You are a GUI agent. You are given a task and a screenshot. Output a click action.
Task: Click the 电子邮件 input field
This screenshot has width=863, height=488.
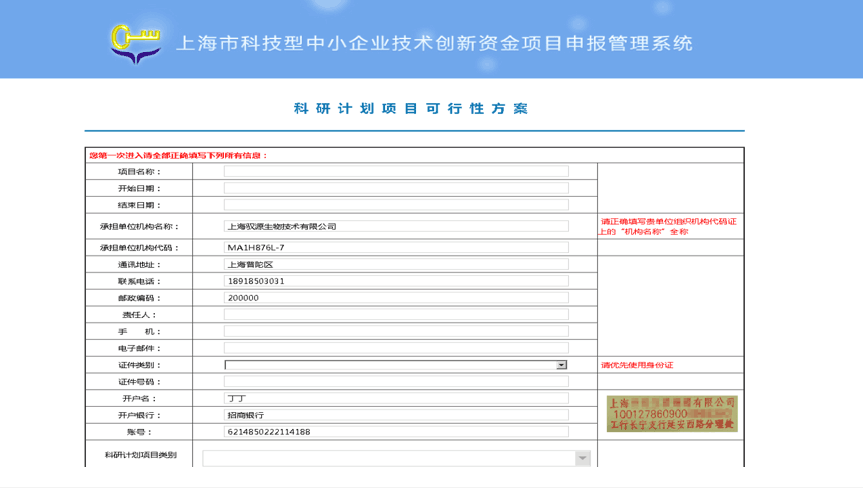coord(396,348)
